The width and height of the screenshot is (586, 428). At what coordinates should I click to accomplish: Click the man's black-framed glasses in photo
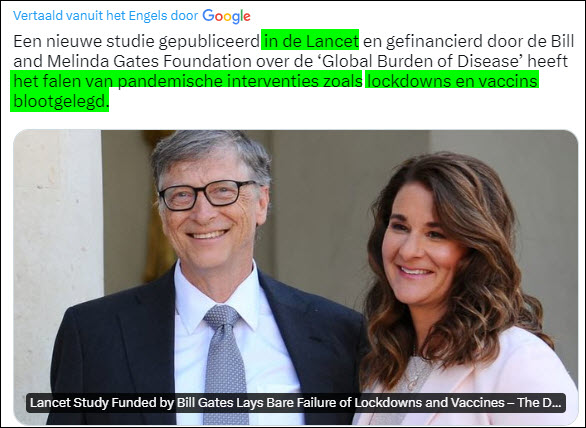[208, 195]
